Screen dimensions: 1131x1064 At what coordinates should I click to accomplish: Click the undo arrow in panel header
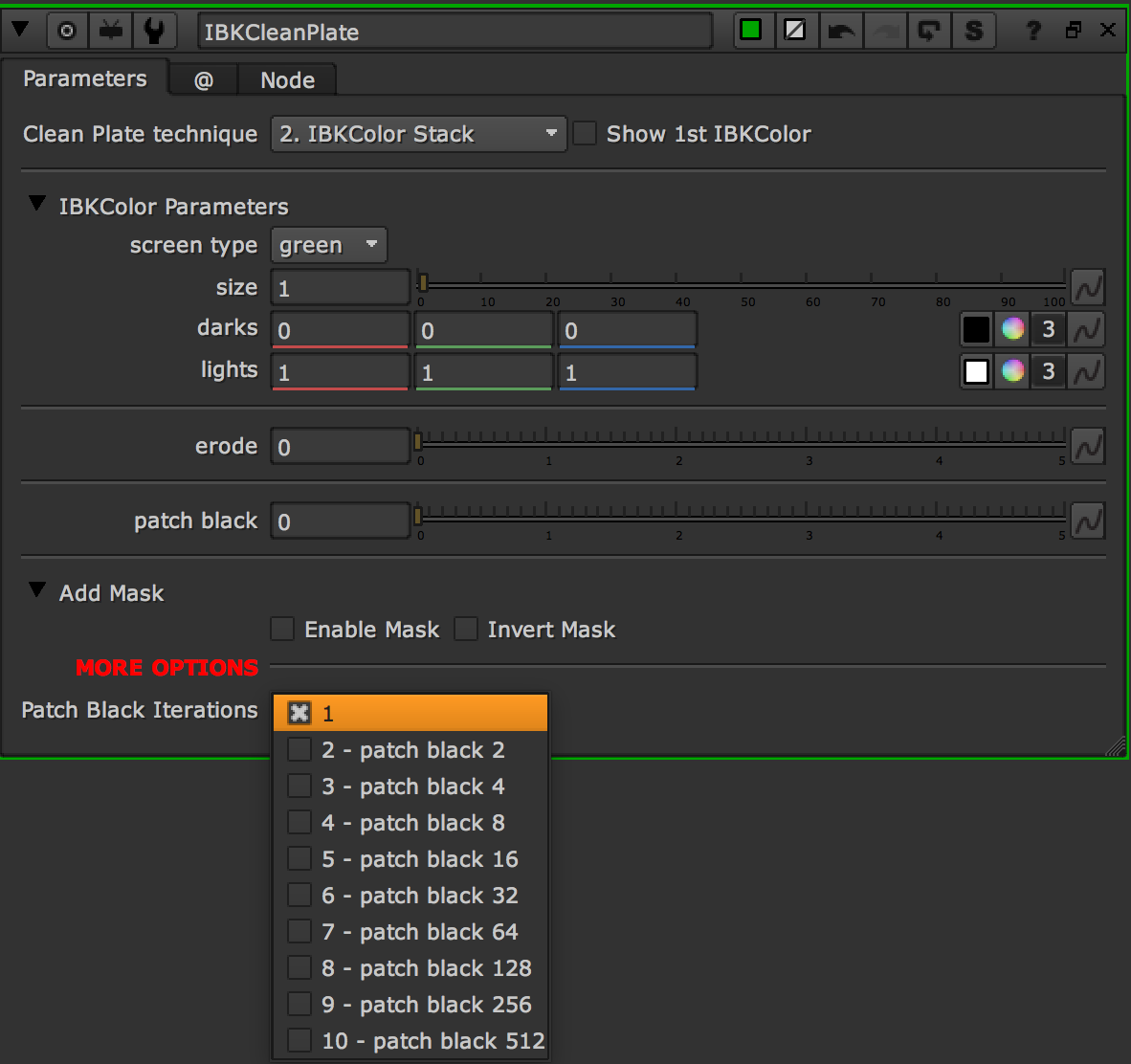(841, 31)
